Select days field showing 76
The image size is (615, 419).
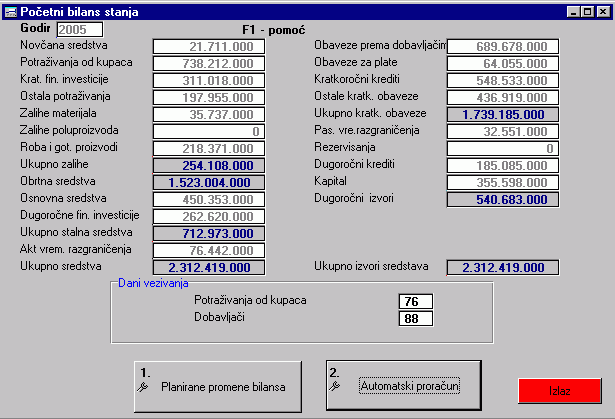[416, 301]
